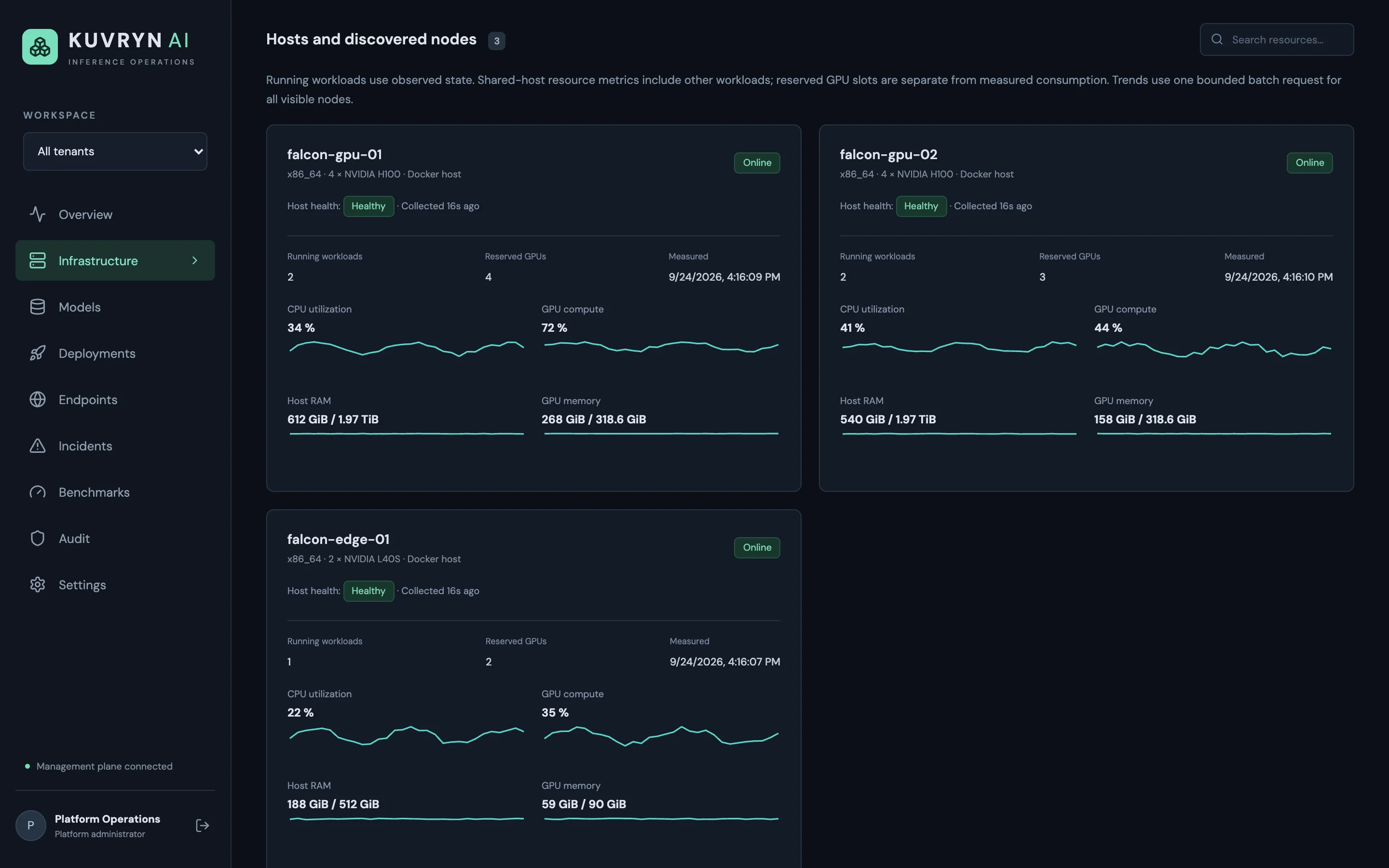The height and width of the screenshot is (868, 1389).
Task: Click falcon-gpu-02 Host RAM usage bar
Action: [x=958, y=434]
